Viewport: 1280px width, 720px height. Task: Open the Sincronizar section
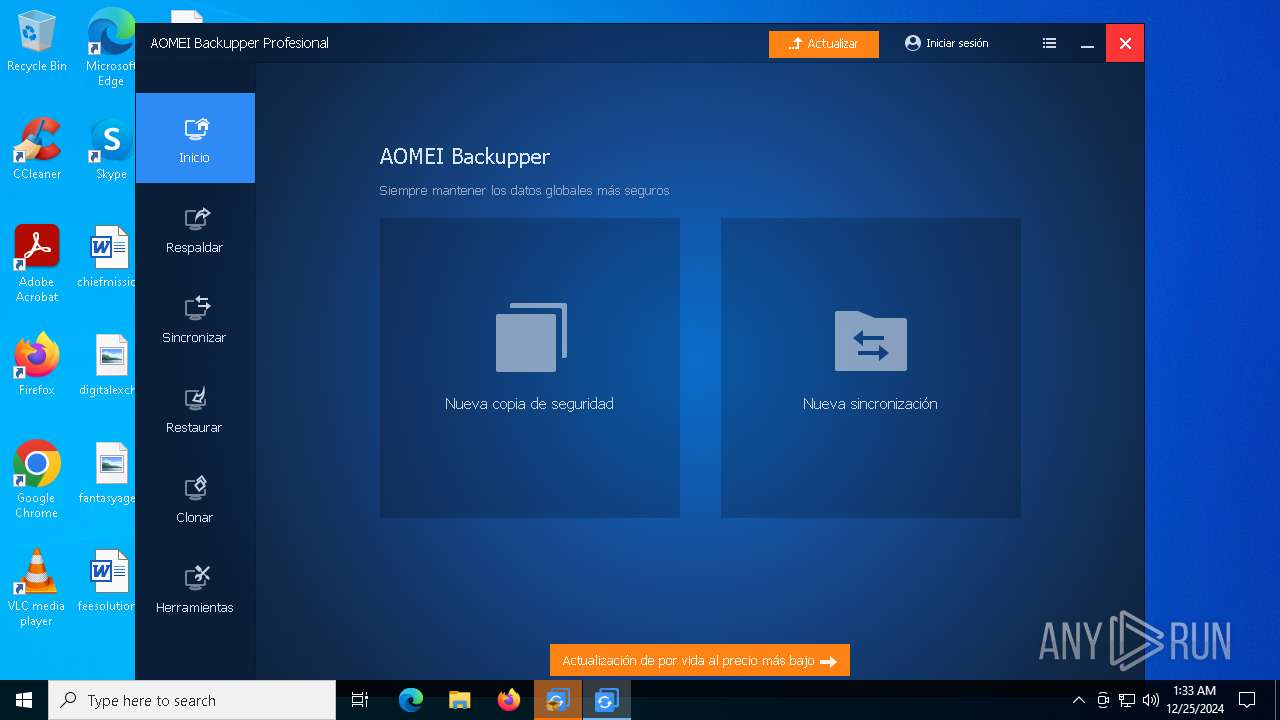[x=195, y=319]
